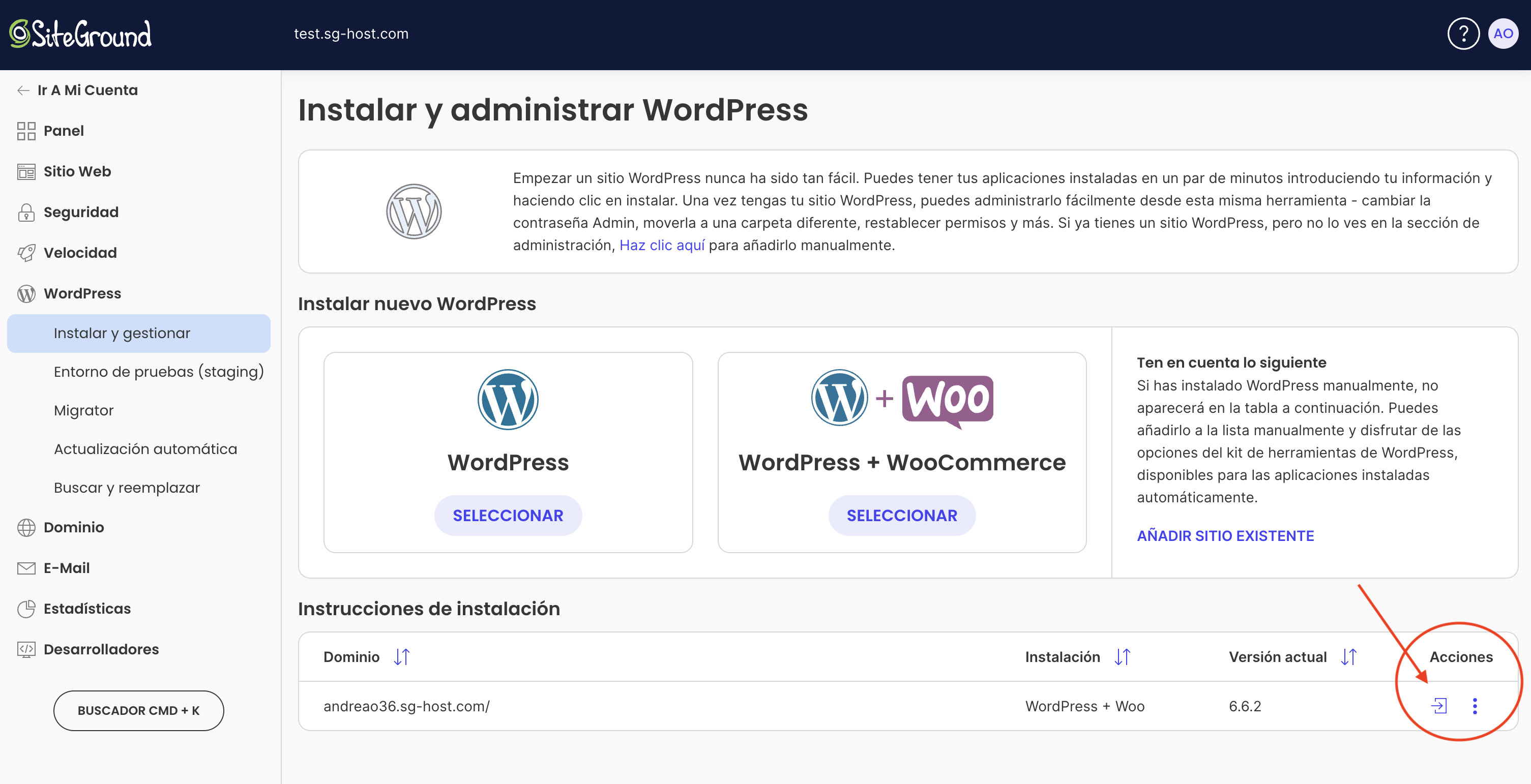Click the admin panel login icon
This screenshot has width=1531, height=784.
1439,706
